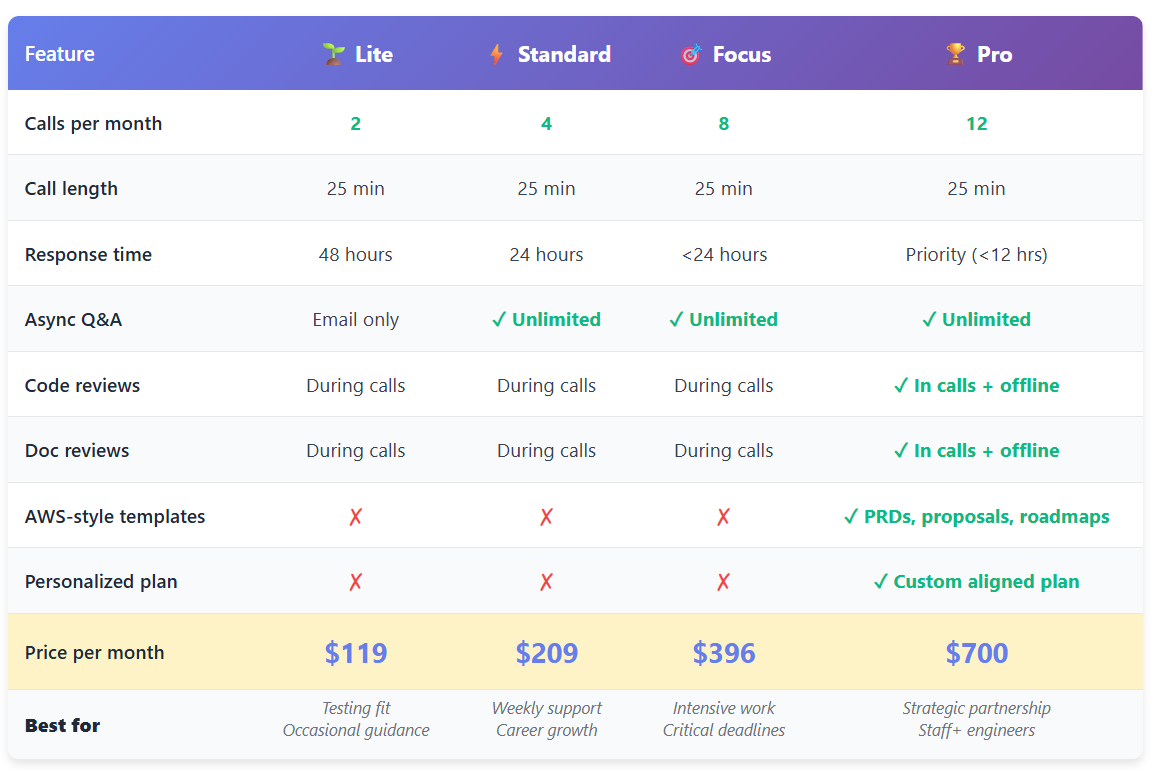Click the Feature column header
1155x772 pixels.
tap(60, 54)
